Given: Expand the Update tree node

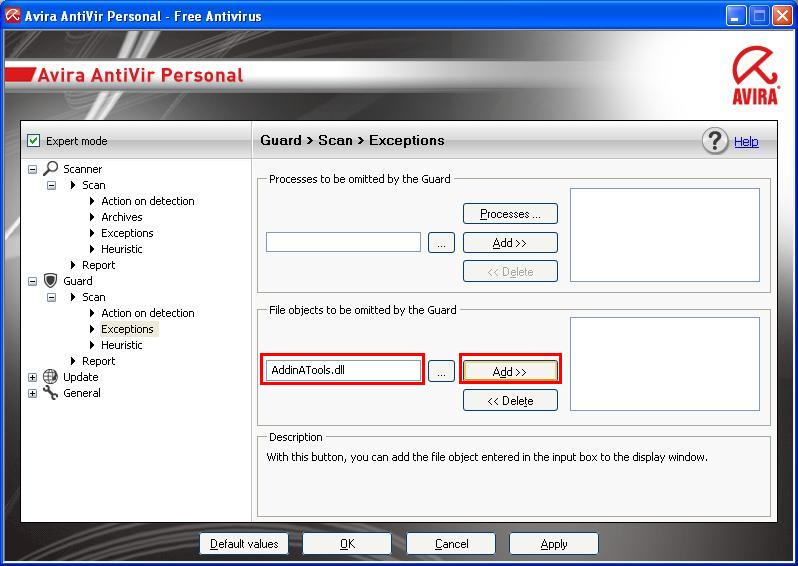Looking at the screenshot, I should 33,377.
